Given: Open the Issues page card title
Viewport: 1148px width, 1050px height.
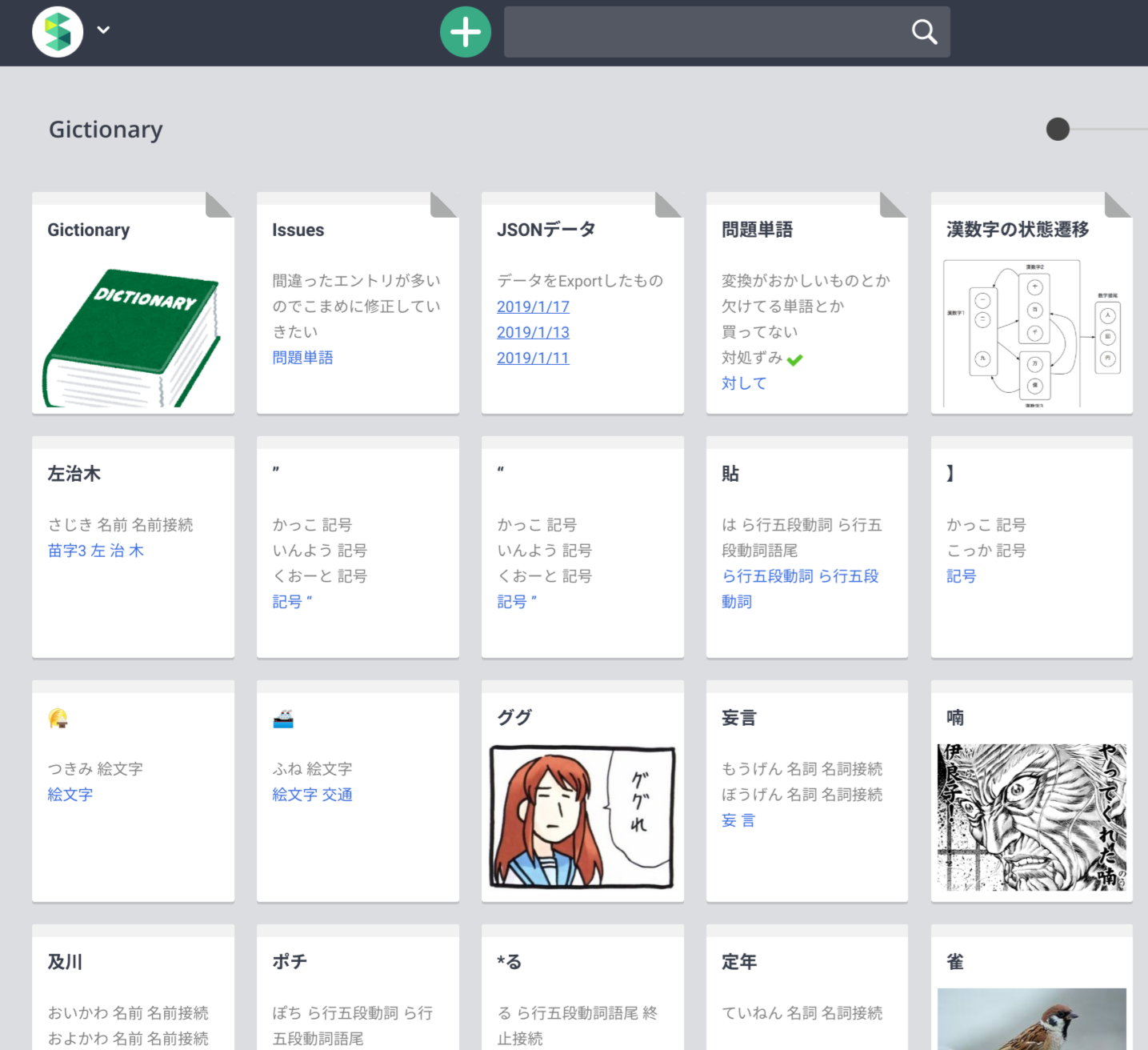Looking at the screenshot, I should click(x=298, y=230).
